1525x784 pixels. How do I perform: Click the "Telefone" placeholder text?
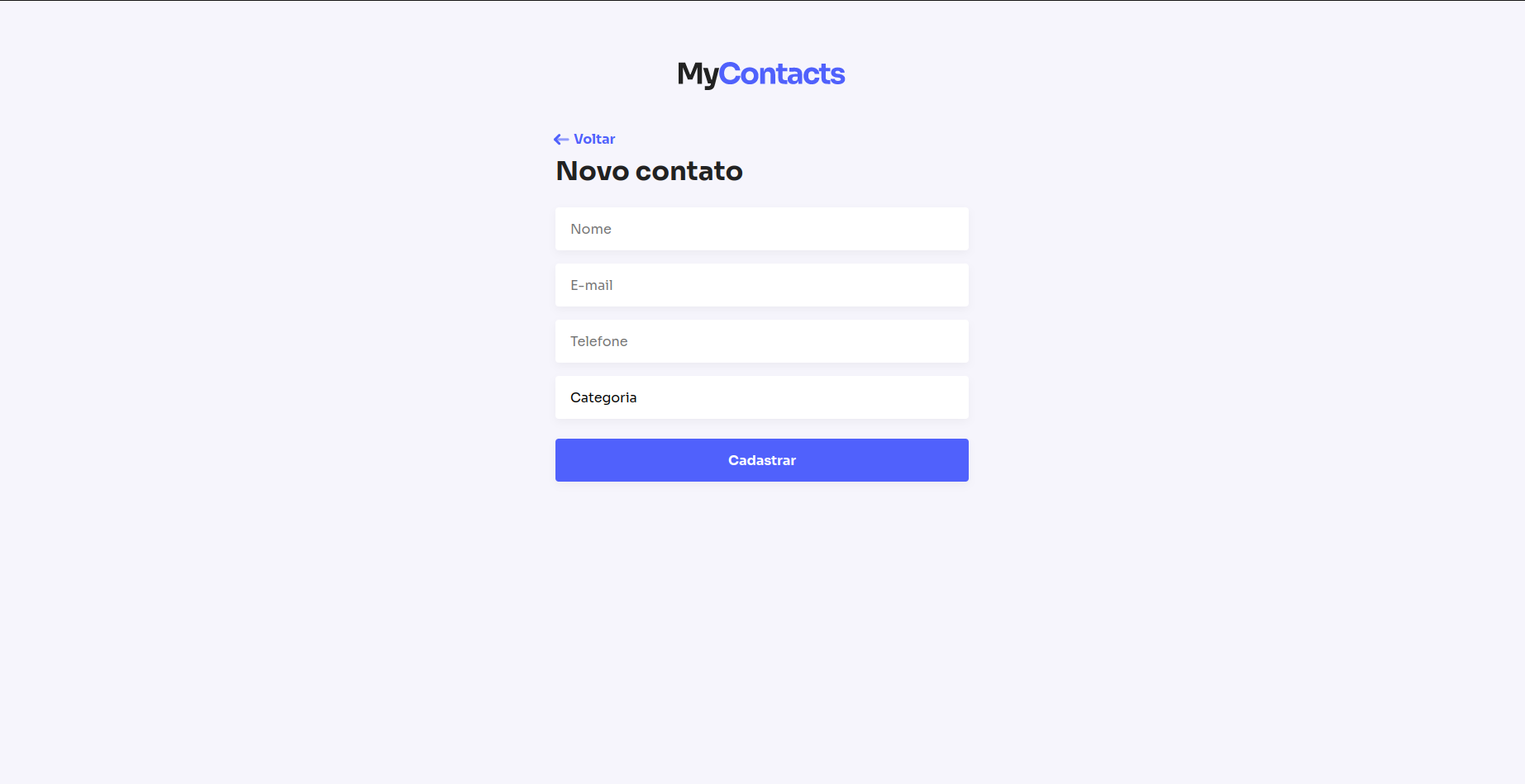[x=599, y=341]
